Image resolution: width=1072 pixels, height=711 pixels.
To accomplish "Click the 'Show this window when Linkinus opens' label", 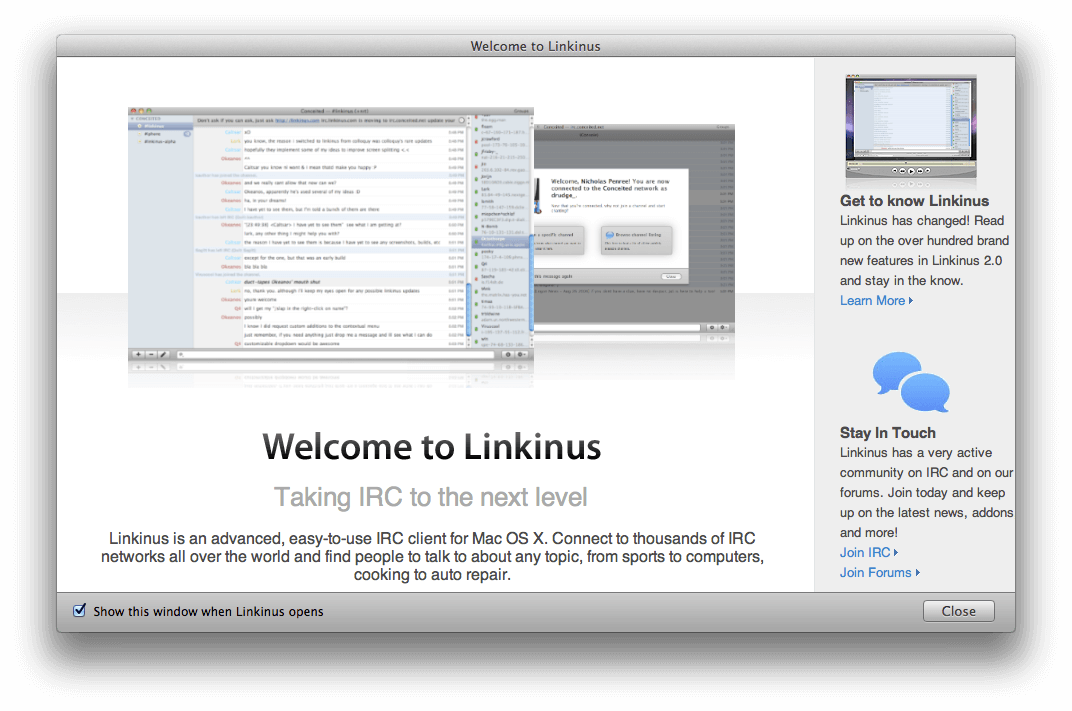I will click(209, 611).
